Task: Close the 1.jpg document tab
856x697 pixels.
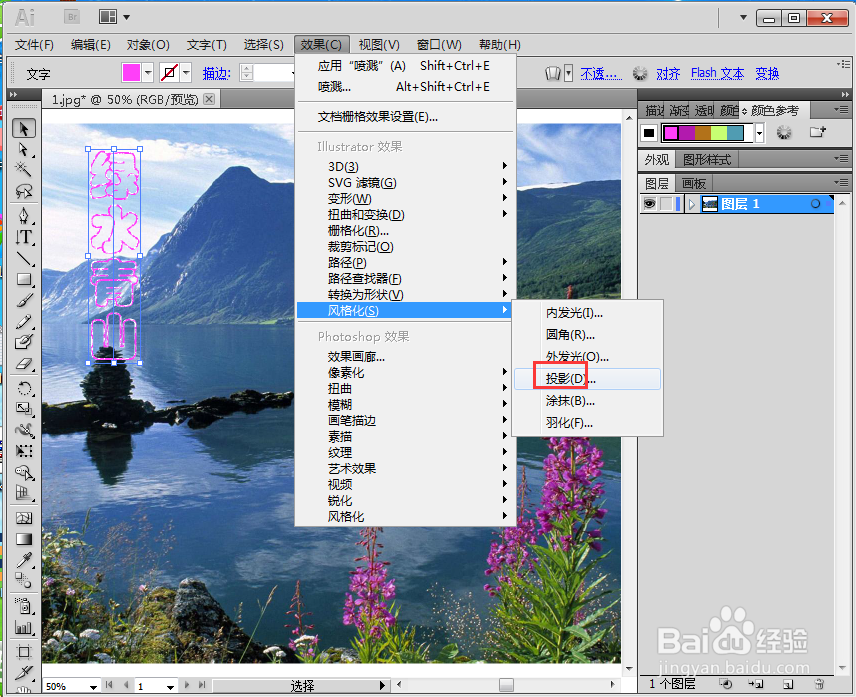Action: (x=209, y=99)
